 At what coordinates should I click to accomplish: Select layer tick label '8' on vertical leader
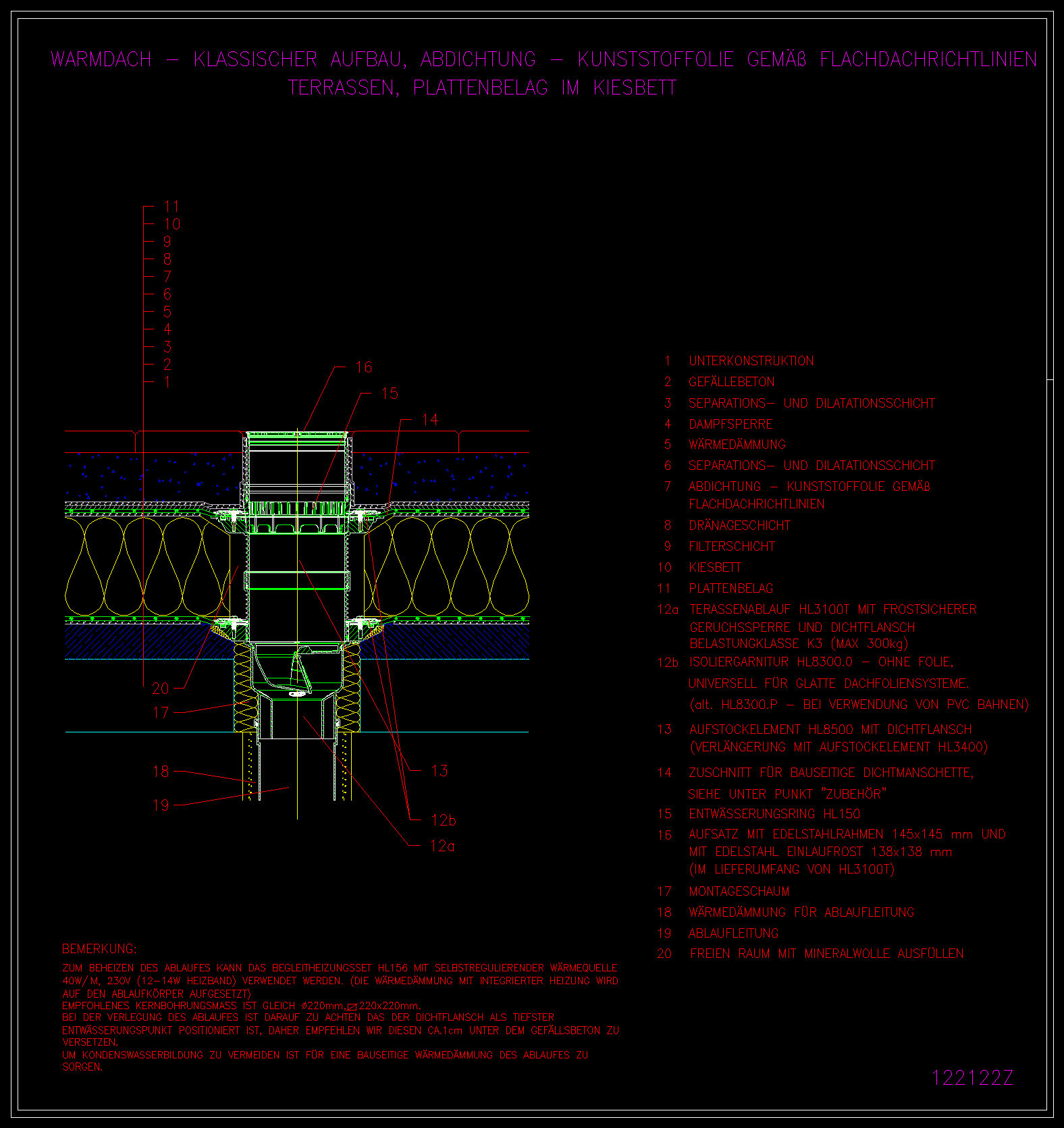(x=167, y=259)
